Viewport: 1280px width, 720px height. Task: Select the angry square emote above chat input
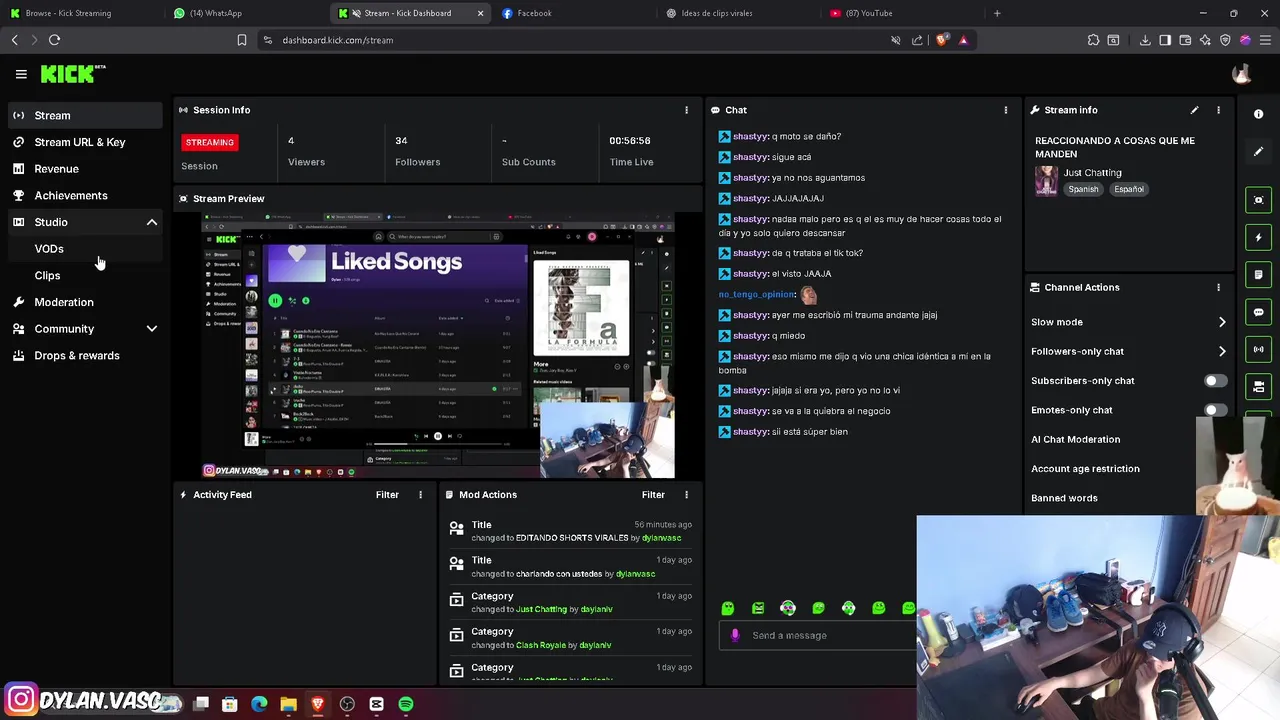[x=758, y=608]
